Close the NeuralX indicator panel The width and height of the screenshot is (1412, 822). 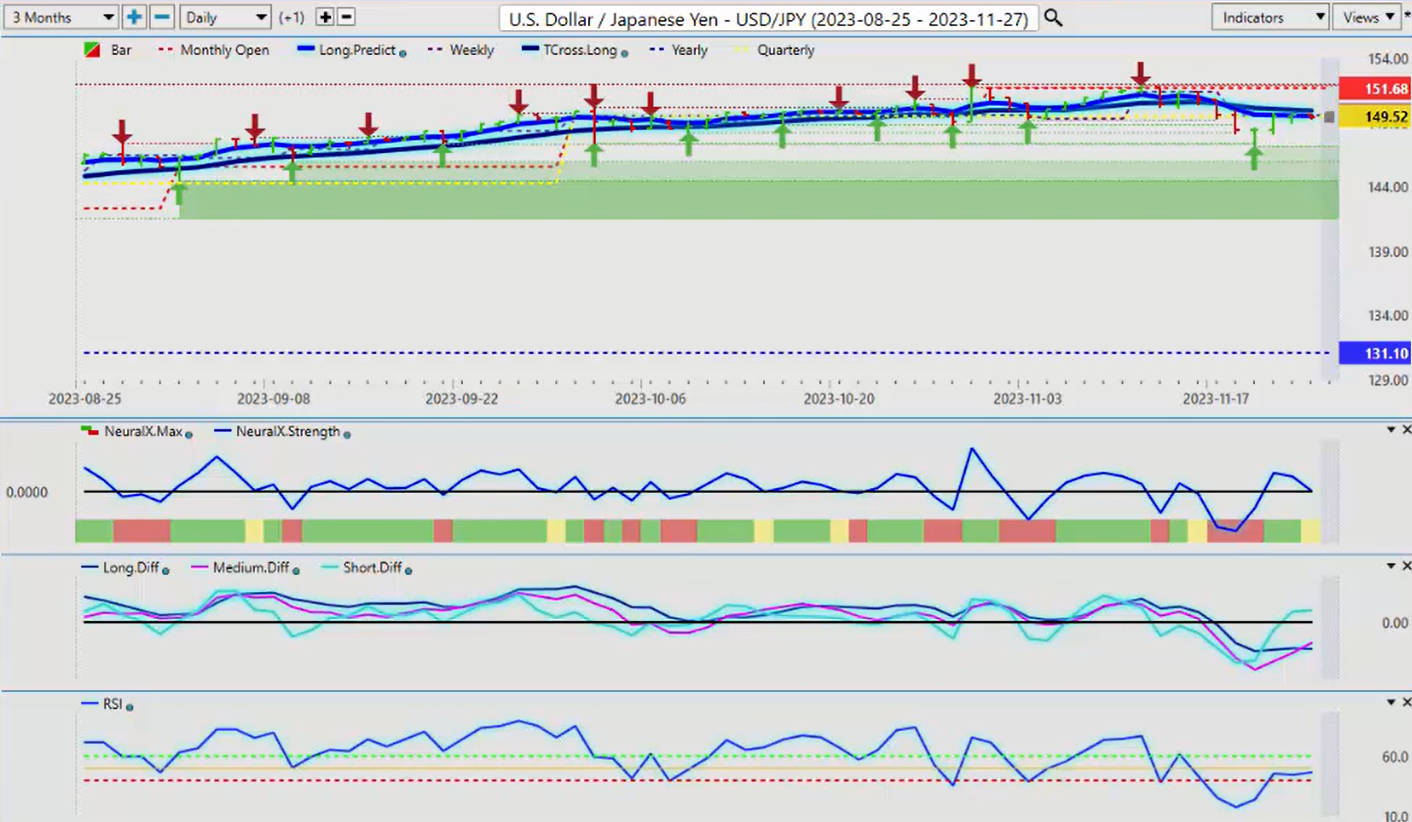[x=1405, y=429]
